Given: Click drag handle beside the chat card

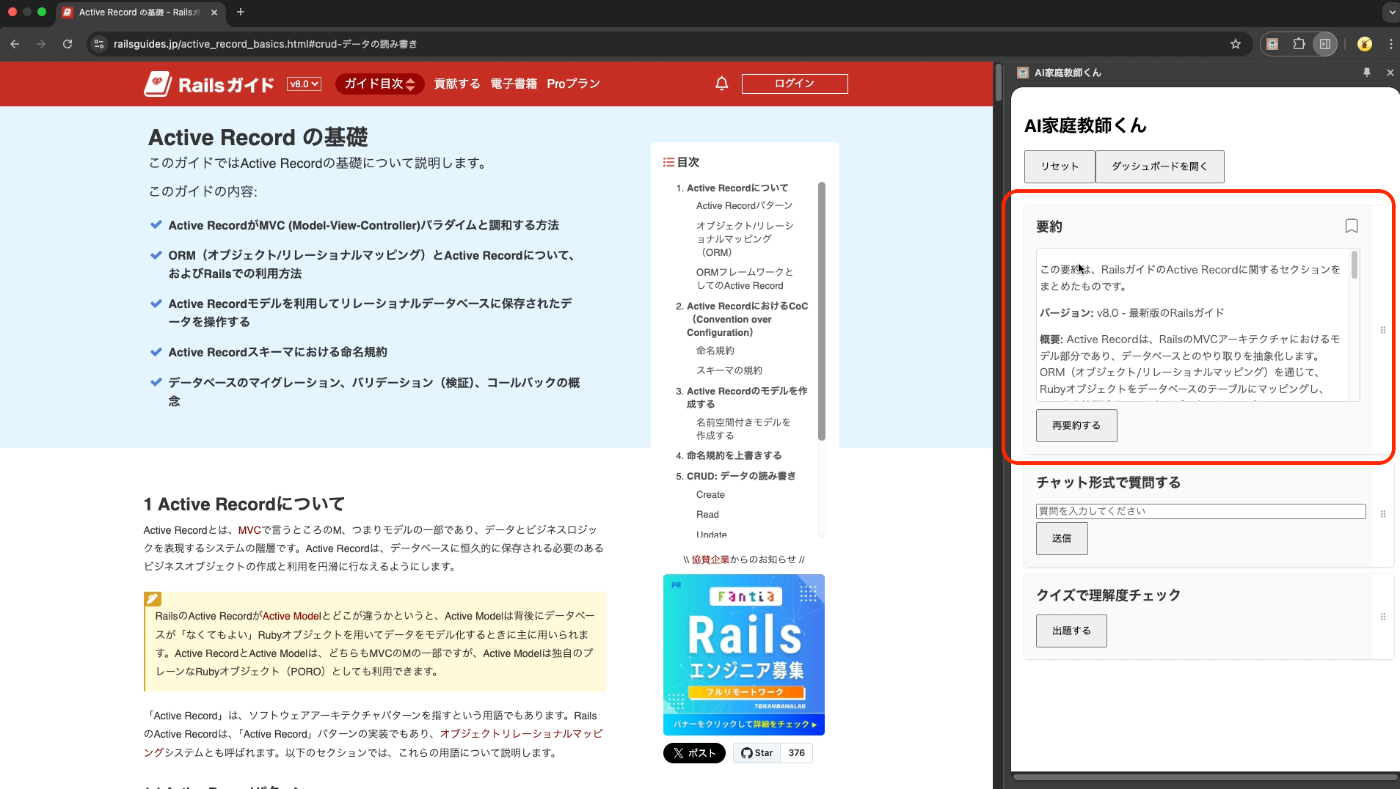Looking at the screenshot, I should coord(1383,514).
